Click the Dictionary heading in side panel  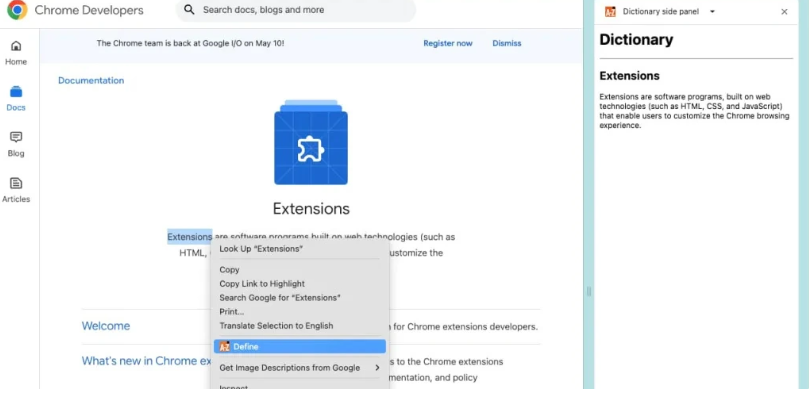tap(636, 40)
